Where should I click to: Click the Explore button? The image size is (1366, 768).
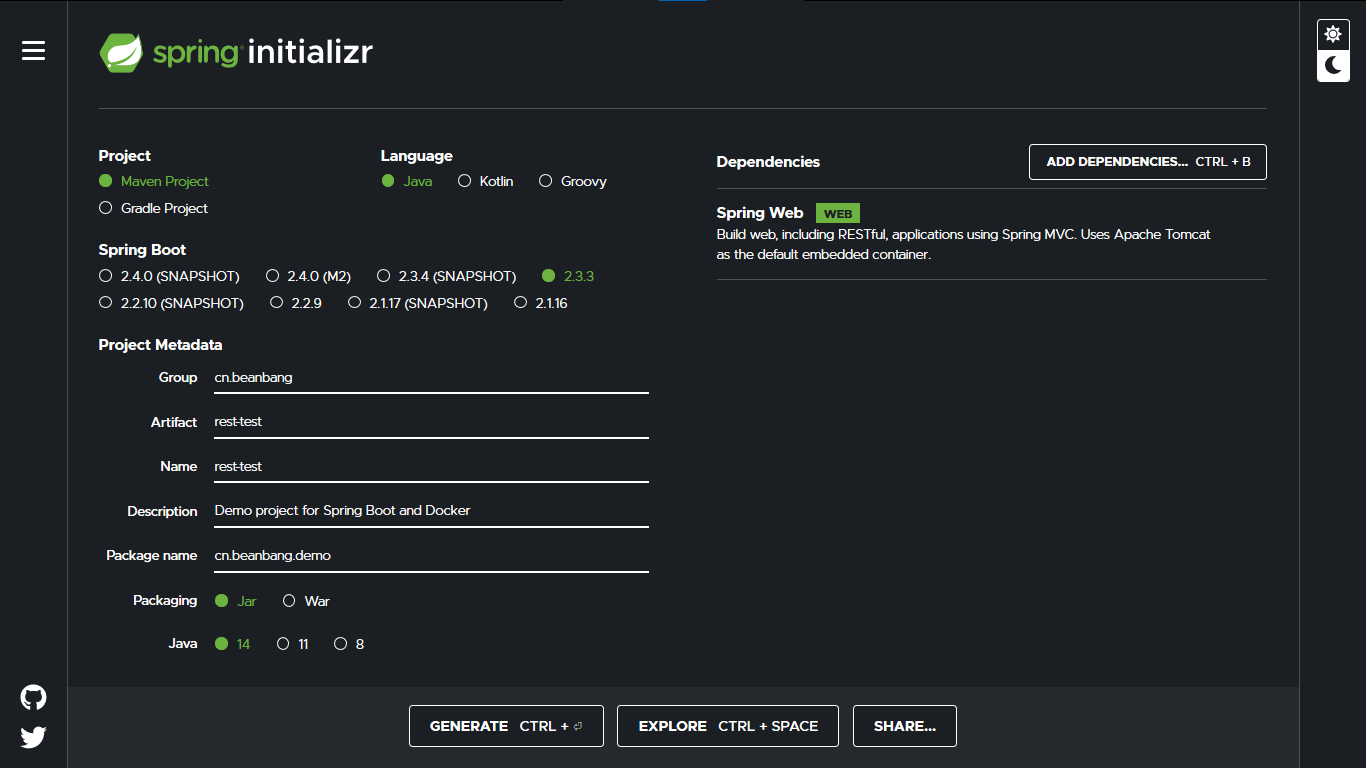[728, 726]
